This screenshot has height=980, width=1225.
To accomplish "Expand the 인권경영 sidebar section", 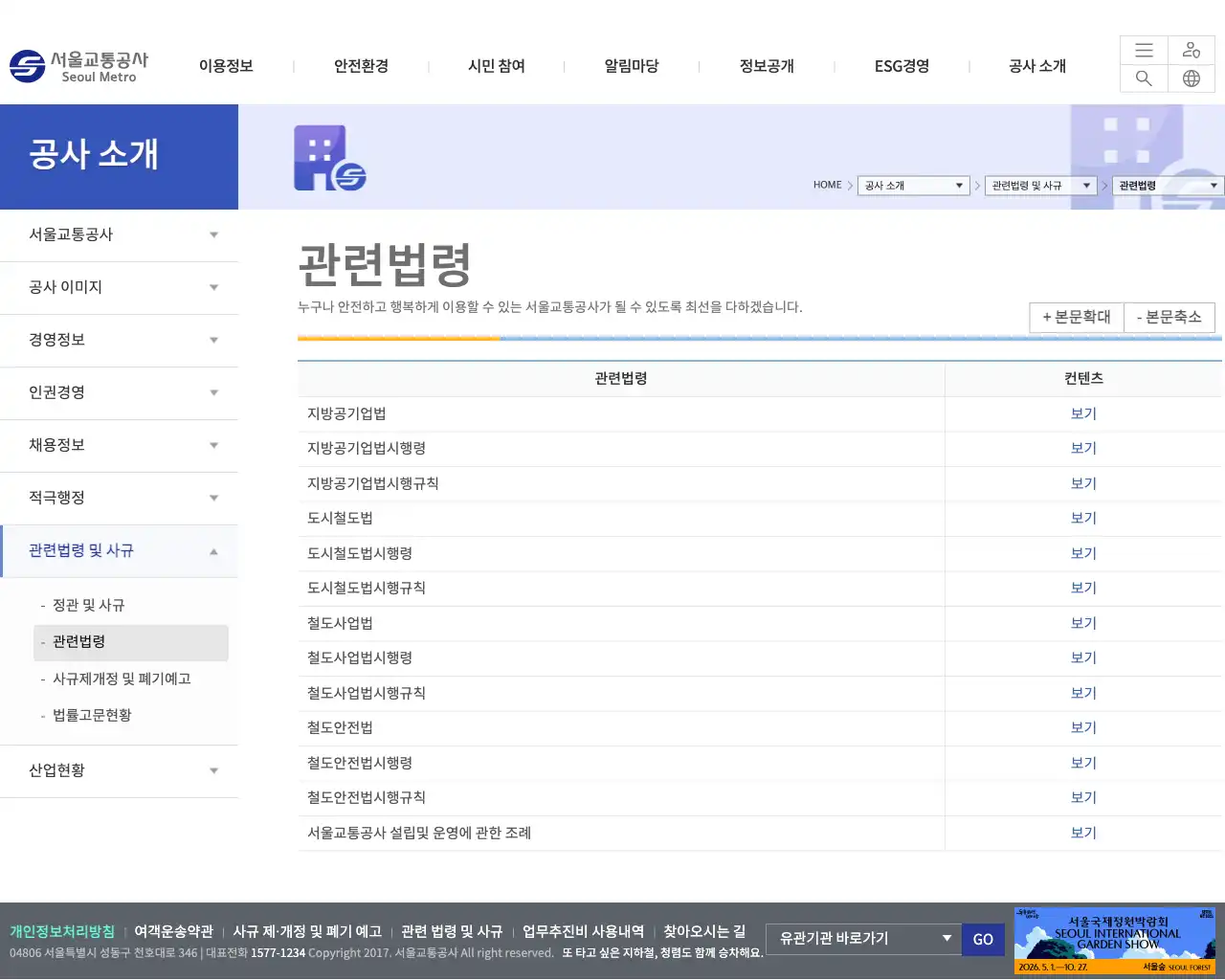I will (x=119, y=393).
